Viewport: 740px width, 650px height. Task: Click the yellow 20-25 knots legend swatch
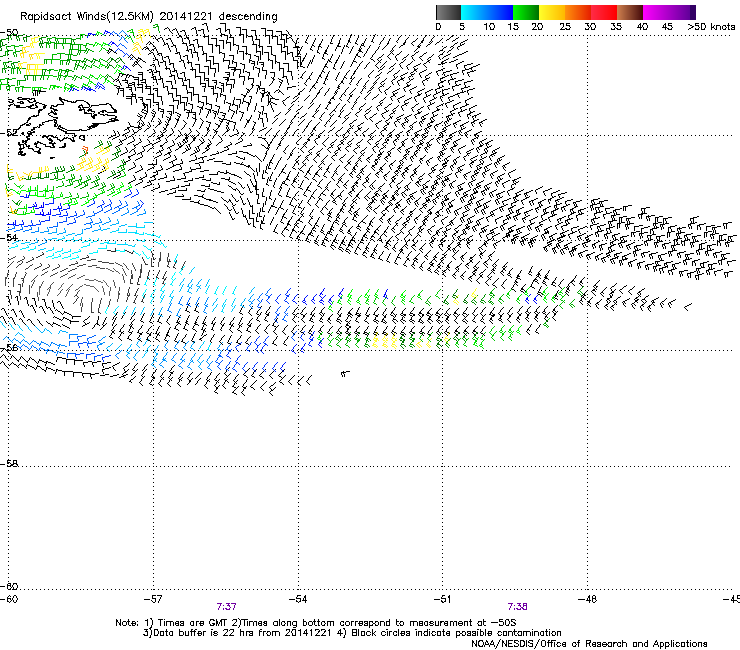[552, 12]
